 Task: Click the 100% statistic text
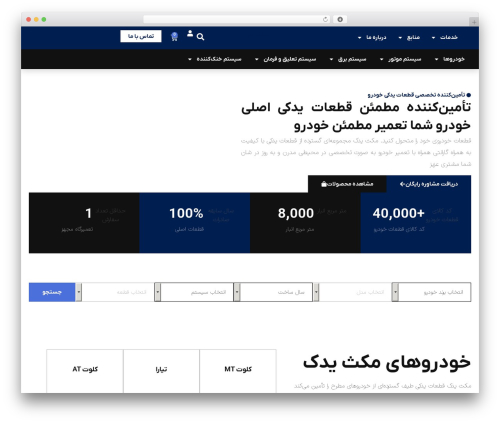[186, 213]
